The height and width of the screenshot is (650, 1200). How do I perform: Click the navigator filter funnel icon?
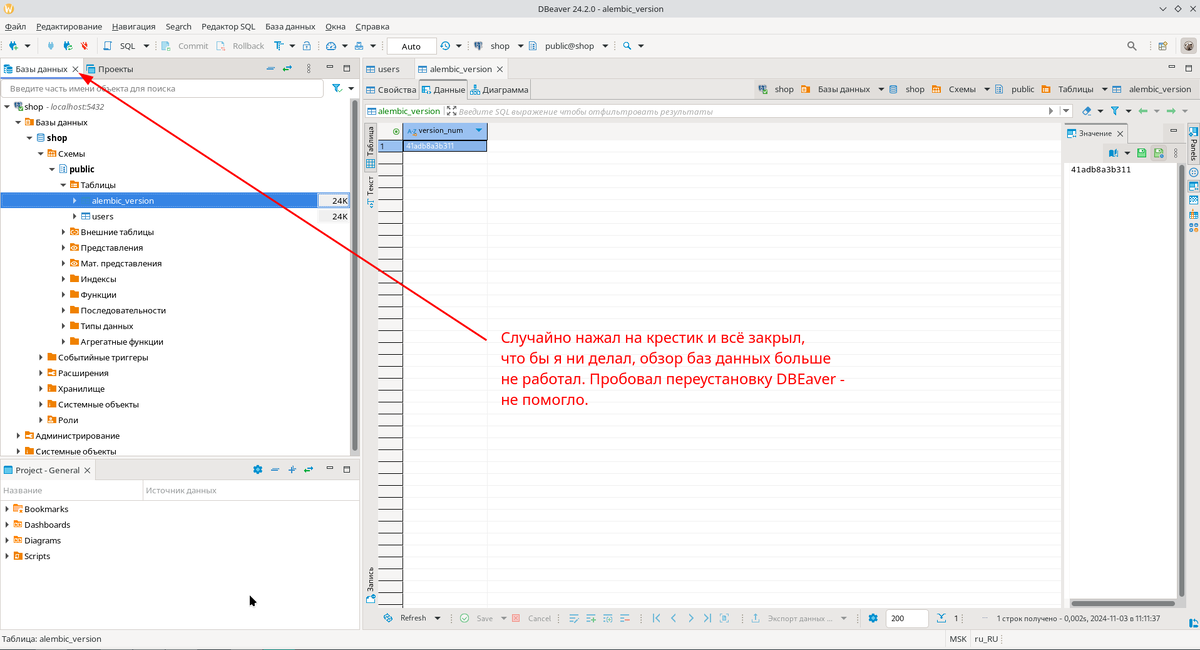tap(337, 88)
